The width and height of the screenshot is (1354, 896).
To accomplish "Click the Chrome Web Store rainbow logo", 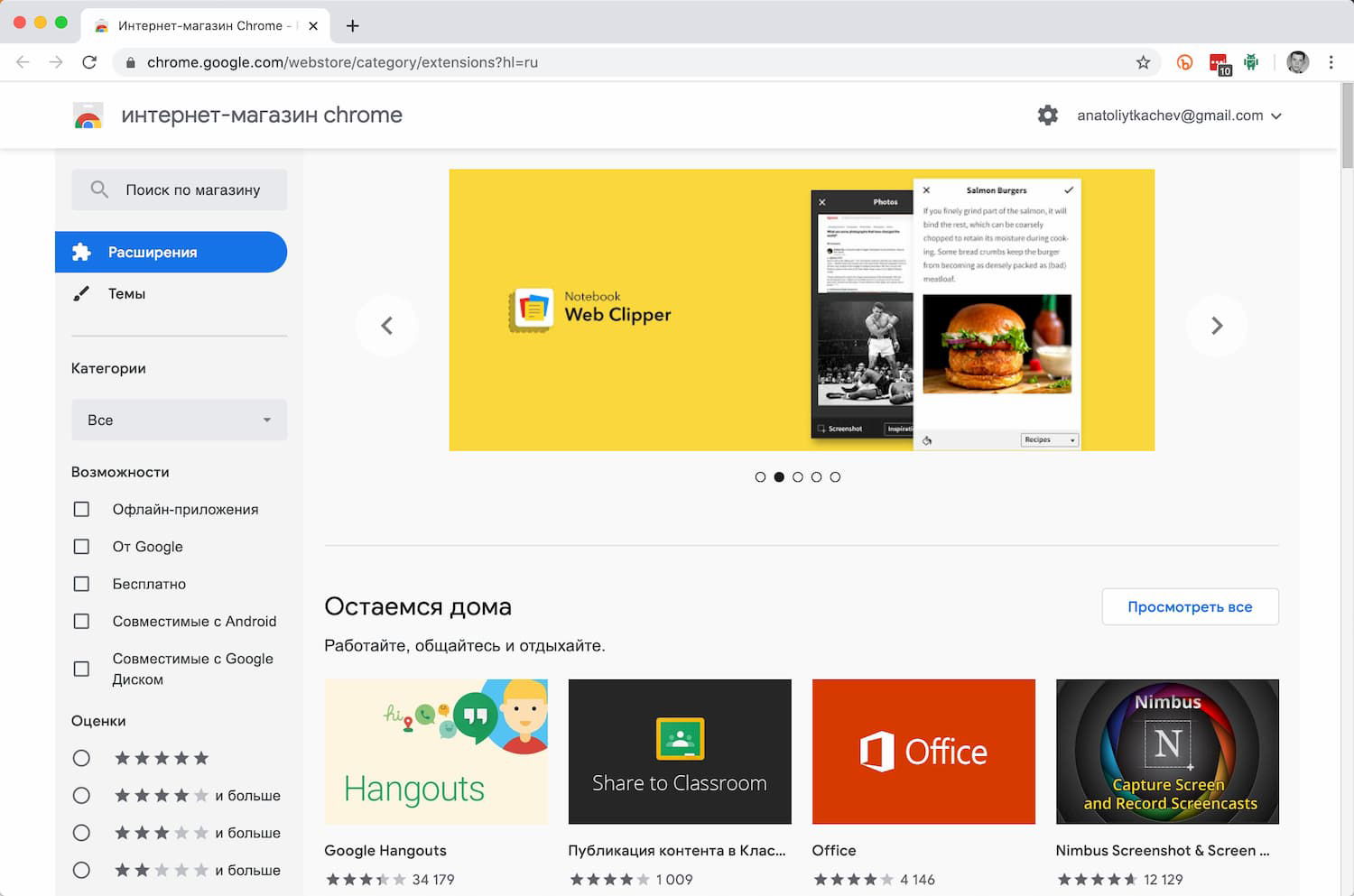I will point(88,115).
